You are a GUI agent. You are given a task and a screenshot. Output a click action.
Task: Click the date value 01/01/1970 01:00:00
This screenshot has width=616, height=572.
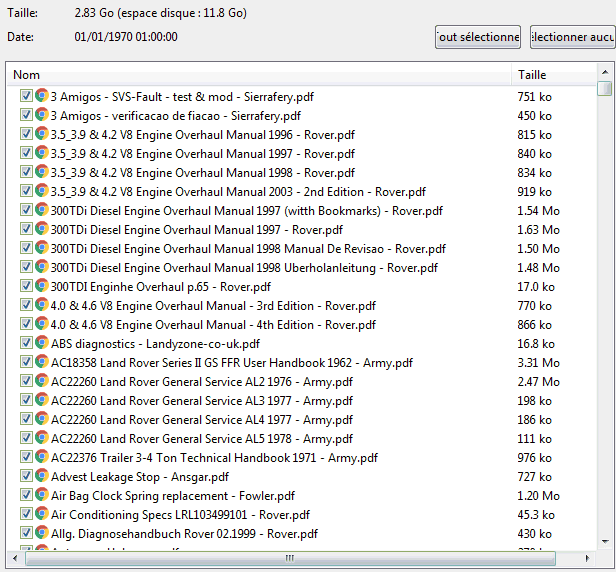pyautogui.click(x=126, y=37)
